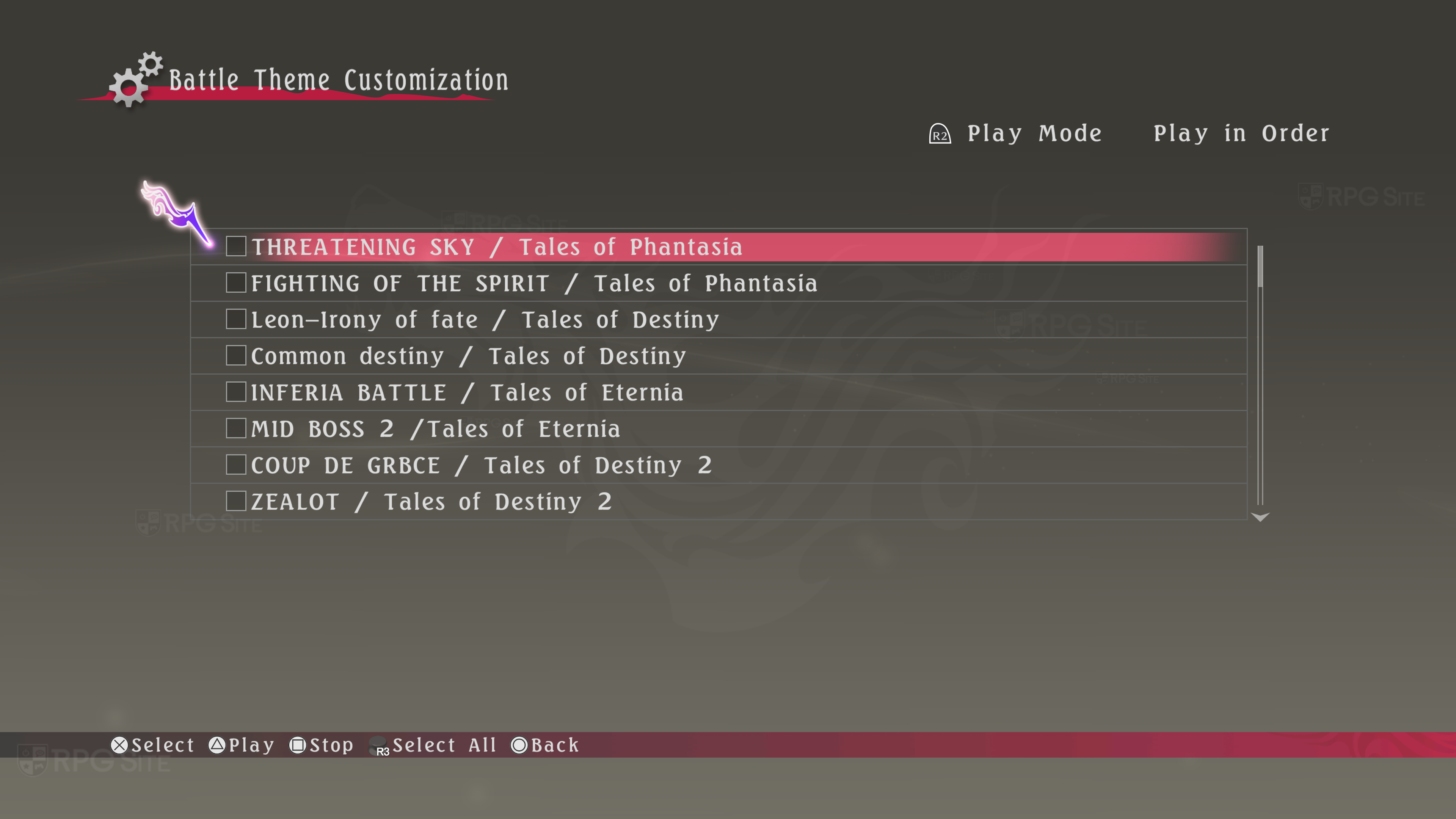Choose the COUP DE GRBCE track row
Viewport: 1456px width, 819px height.
point(481,465)
